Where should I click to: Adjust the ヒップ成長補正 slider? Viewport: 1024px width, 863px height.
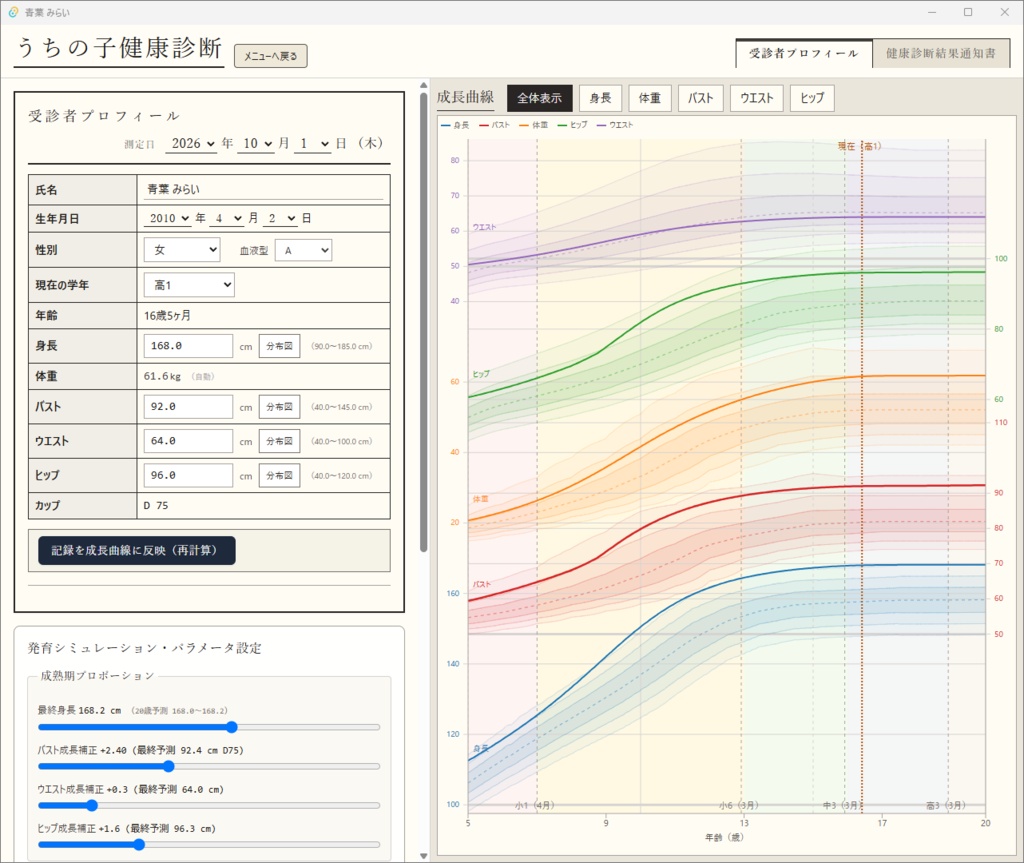(x=209, y=845)
